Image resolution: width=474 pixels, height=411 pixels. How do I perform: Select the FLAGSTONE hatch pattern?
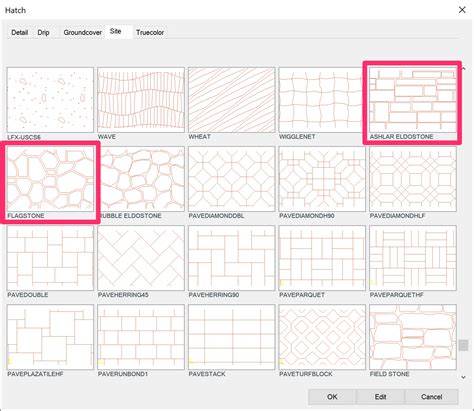[x=50, y=179]
